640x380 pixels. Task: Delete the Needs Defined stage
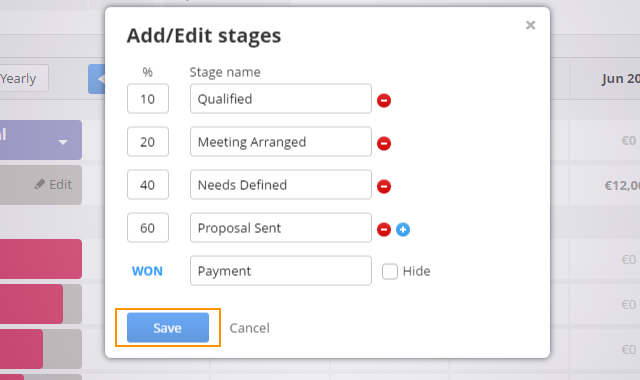(384, 186)
